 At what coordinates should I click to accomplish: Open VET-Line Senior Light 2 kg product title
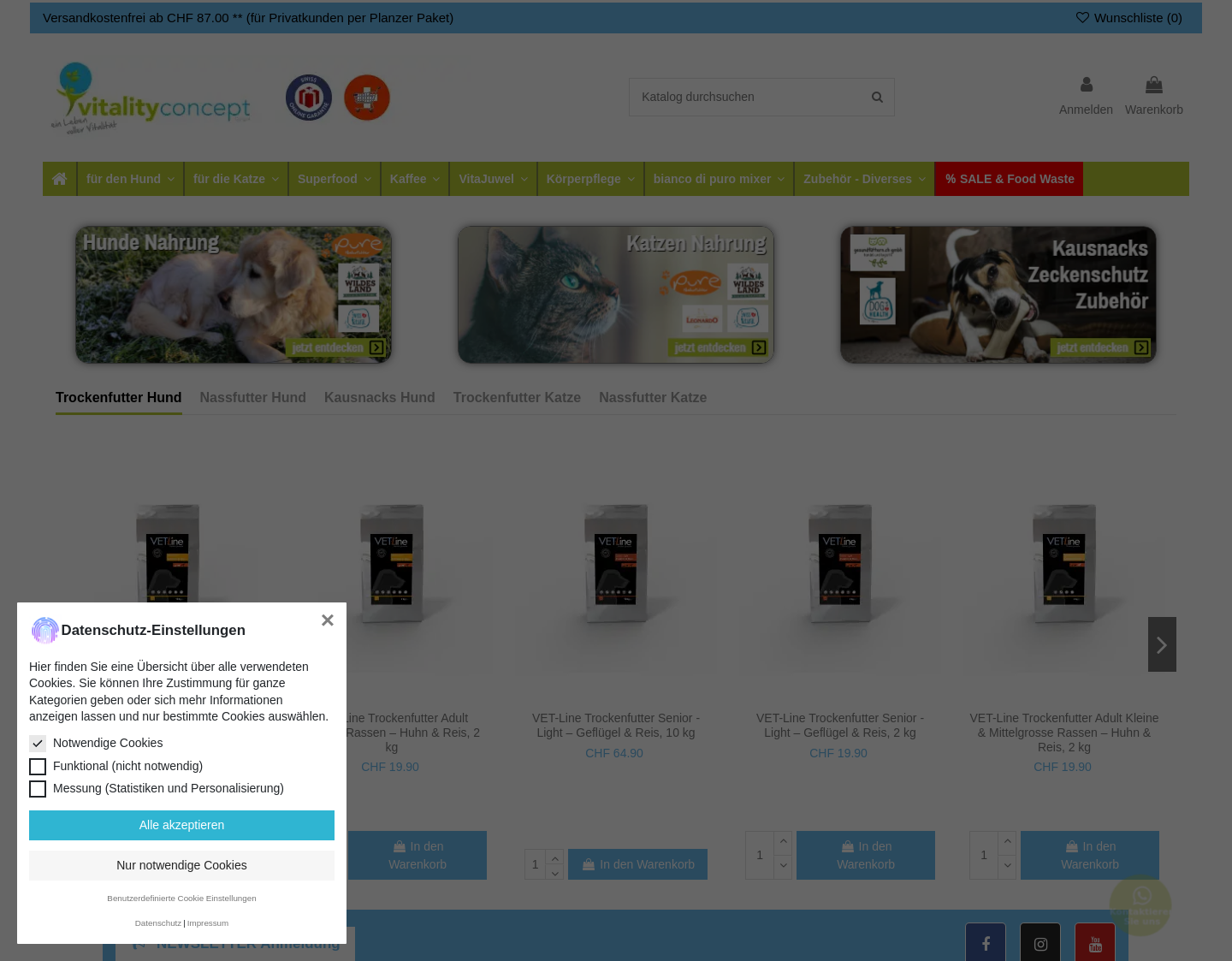click(x=840, y=726)
